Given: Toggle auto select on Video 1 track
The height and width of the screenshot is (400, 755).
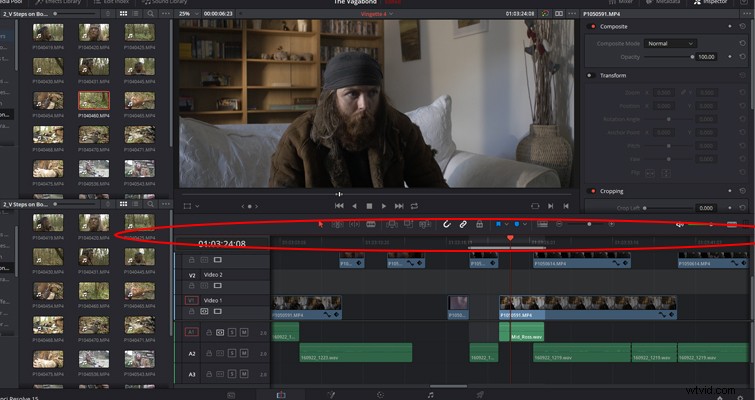Looking at the screenshot, I should click(204, 311).
